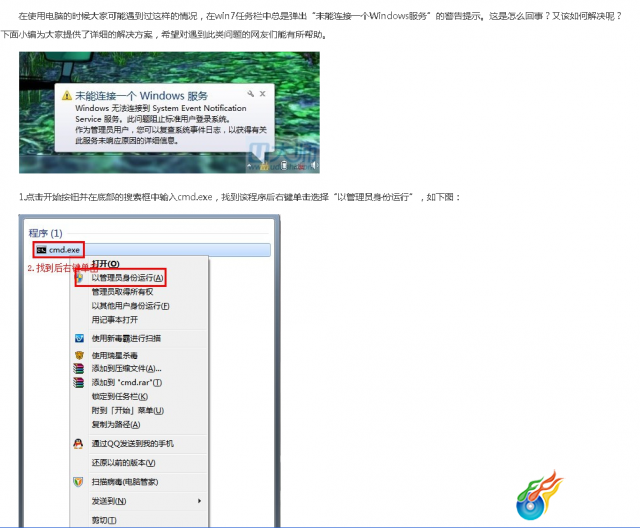The image size is (640, 528).
Task: Click the cmd.exe black console icon
Action: 41,250
